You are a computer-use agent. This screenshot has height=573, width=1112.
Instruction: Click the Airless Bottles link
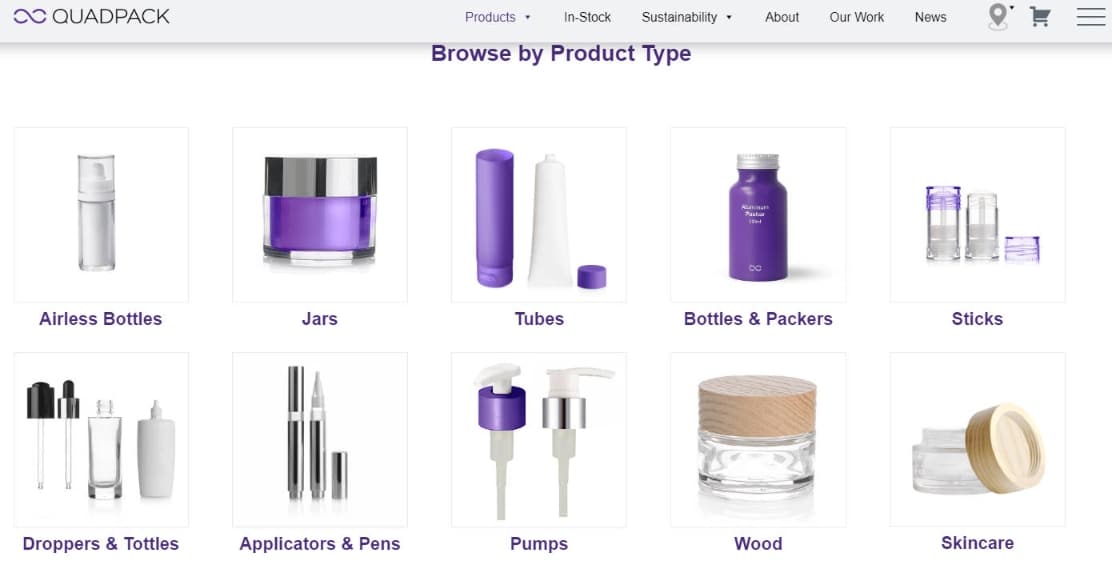click(x=101, y=319)
